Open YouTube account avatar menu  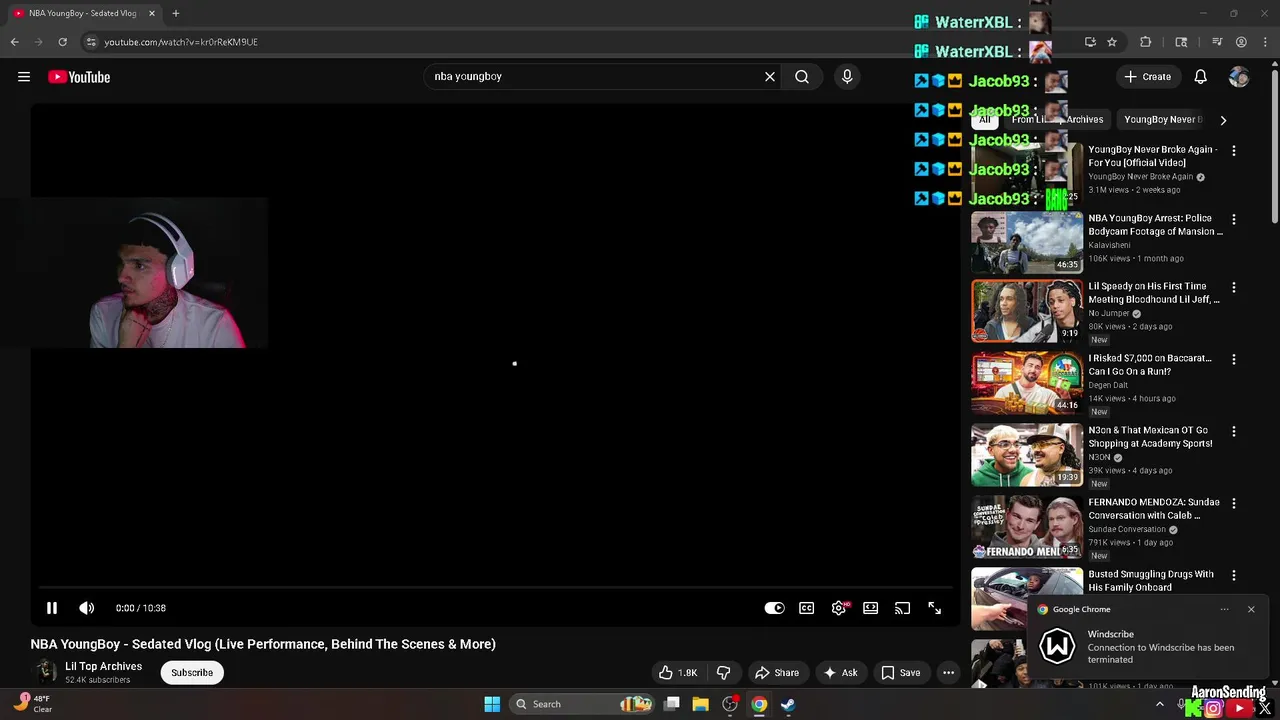(1239, 77)
